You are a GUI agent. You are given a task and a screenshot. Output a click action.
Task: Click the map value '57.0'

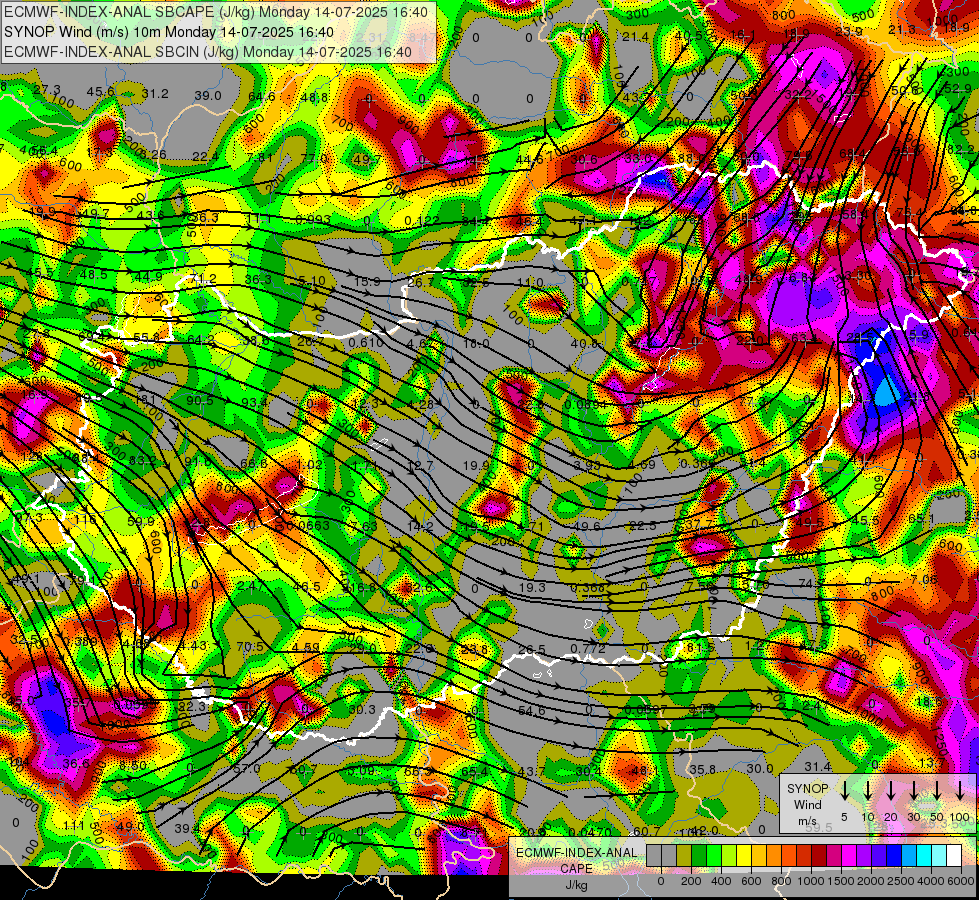pyautogui.click(x=246, y=768)
